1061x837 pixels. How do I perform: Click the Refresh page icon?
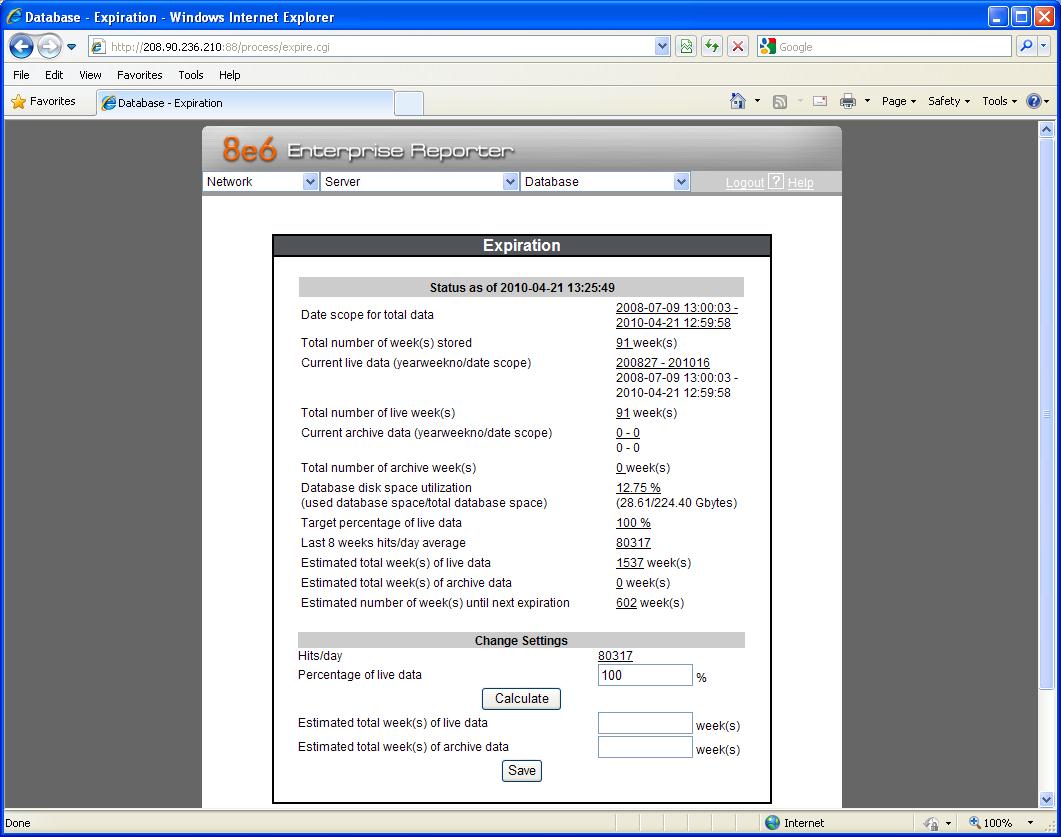pos(712,47)
